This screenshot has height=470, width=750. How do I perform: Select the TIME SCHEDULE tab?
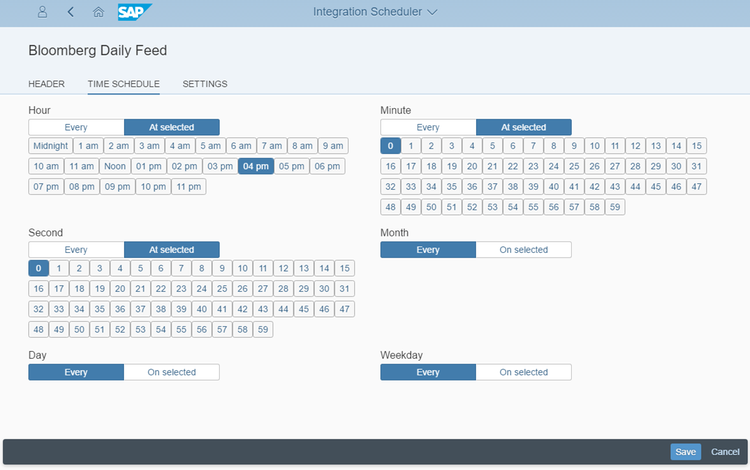[124, 84]
